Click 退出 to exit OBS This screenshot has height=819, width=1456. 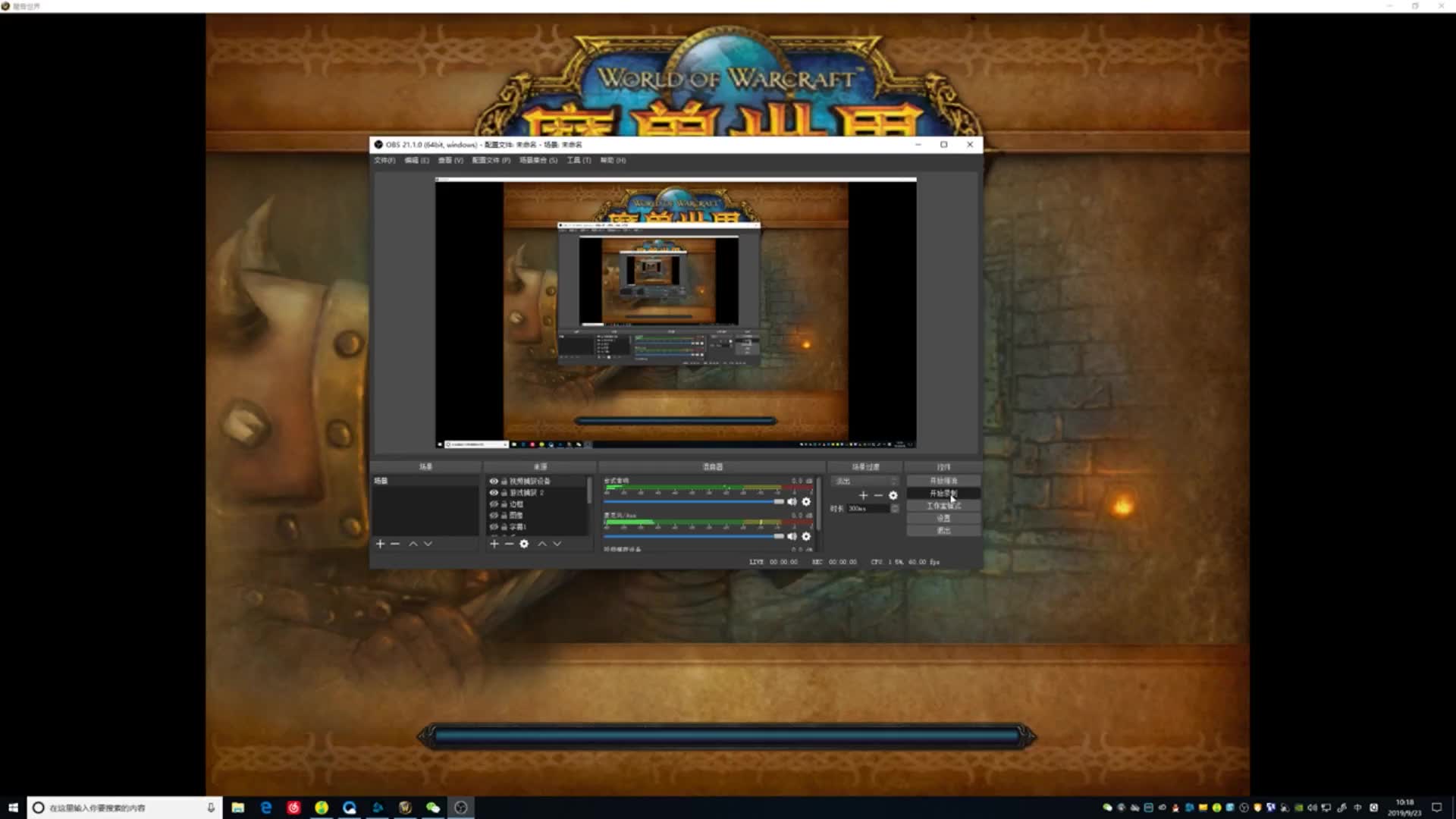click(943, 530)
